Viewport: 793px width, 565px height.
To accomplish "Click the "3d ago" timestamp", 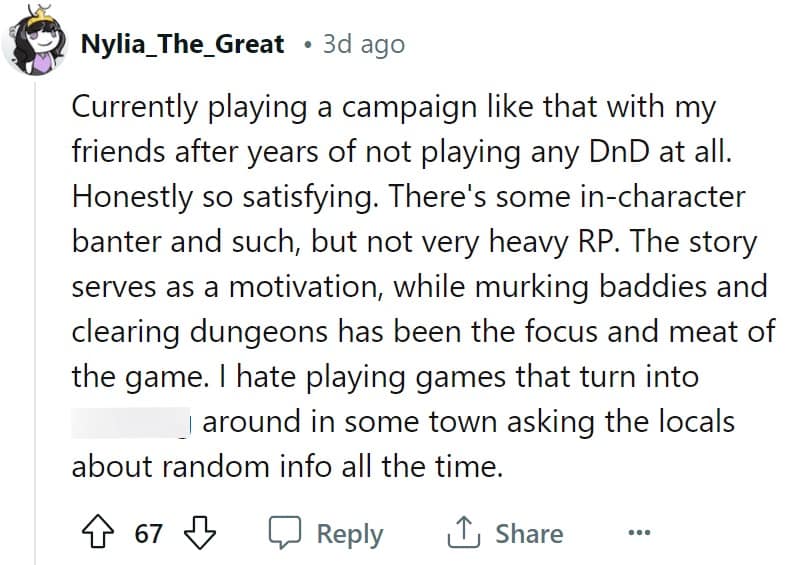I will pos(364,44).
